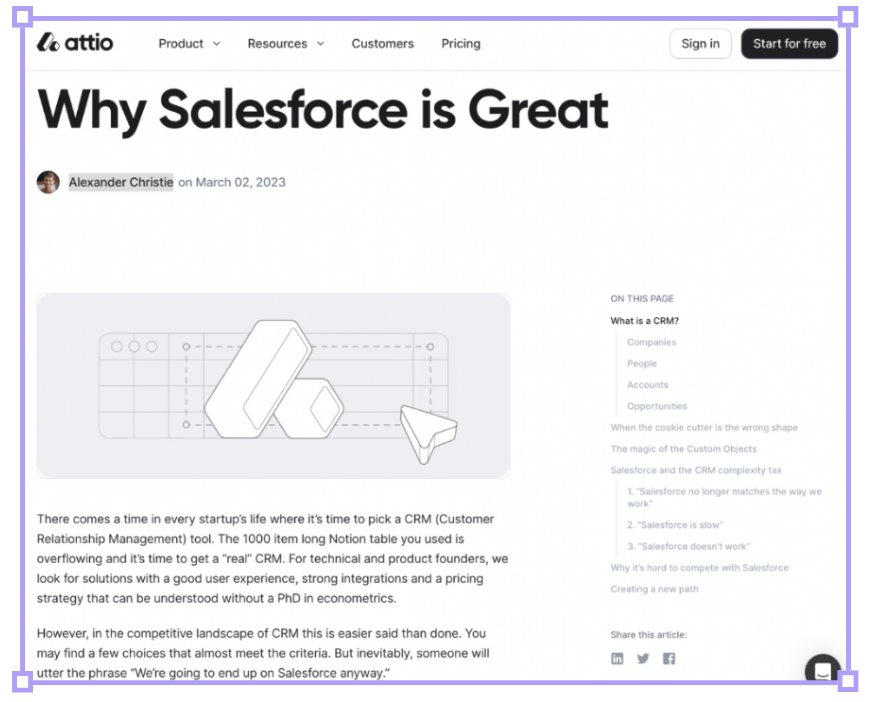Jump to hard to compete with Salesforce
This screenshot has height=702, width=875.
tap(699, 568)
